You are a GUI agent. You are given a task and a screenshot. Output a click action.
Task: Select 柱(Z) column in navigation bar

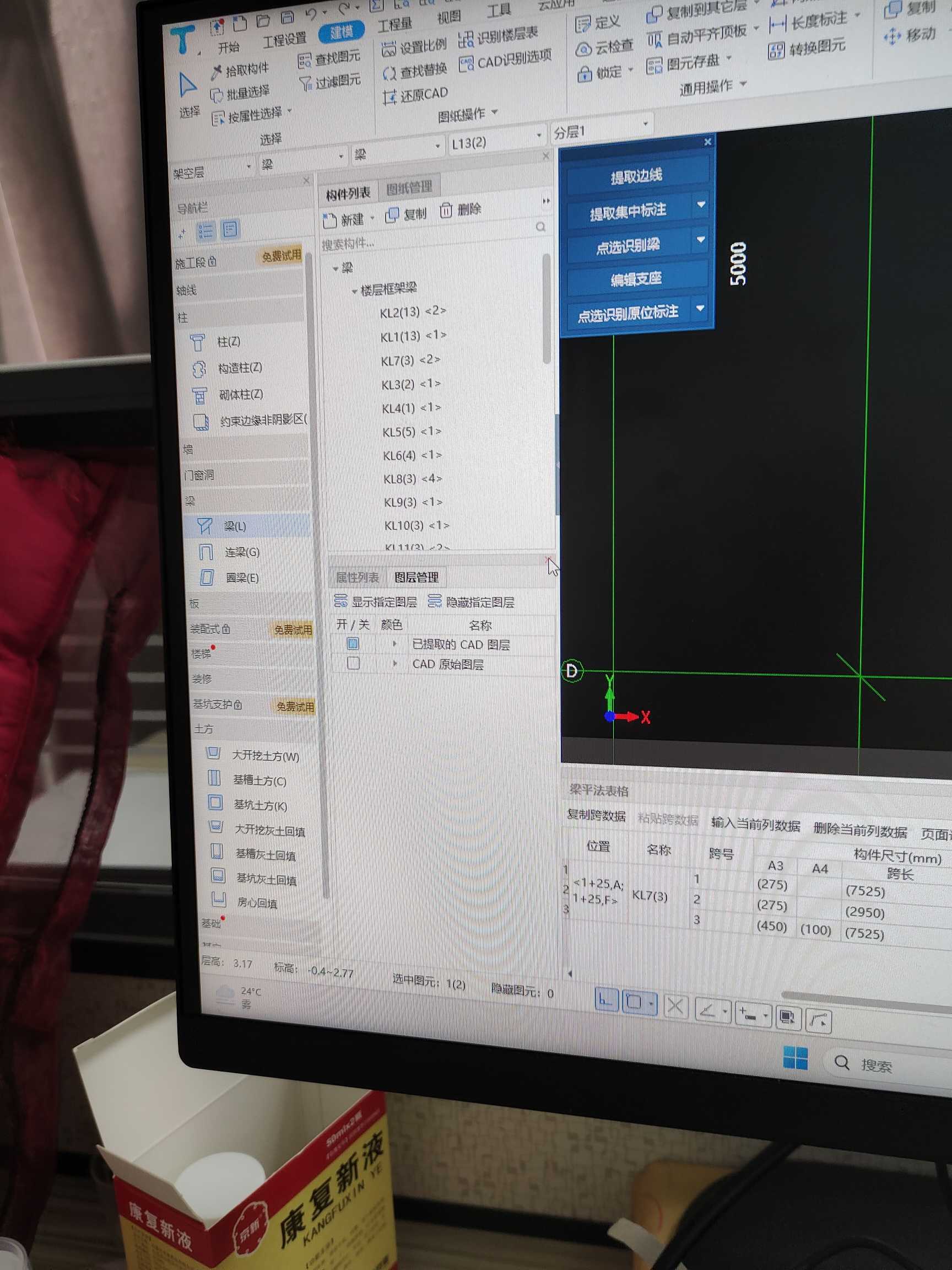(x=228, y=342)
